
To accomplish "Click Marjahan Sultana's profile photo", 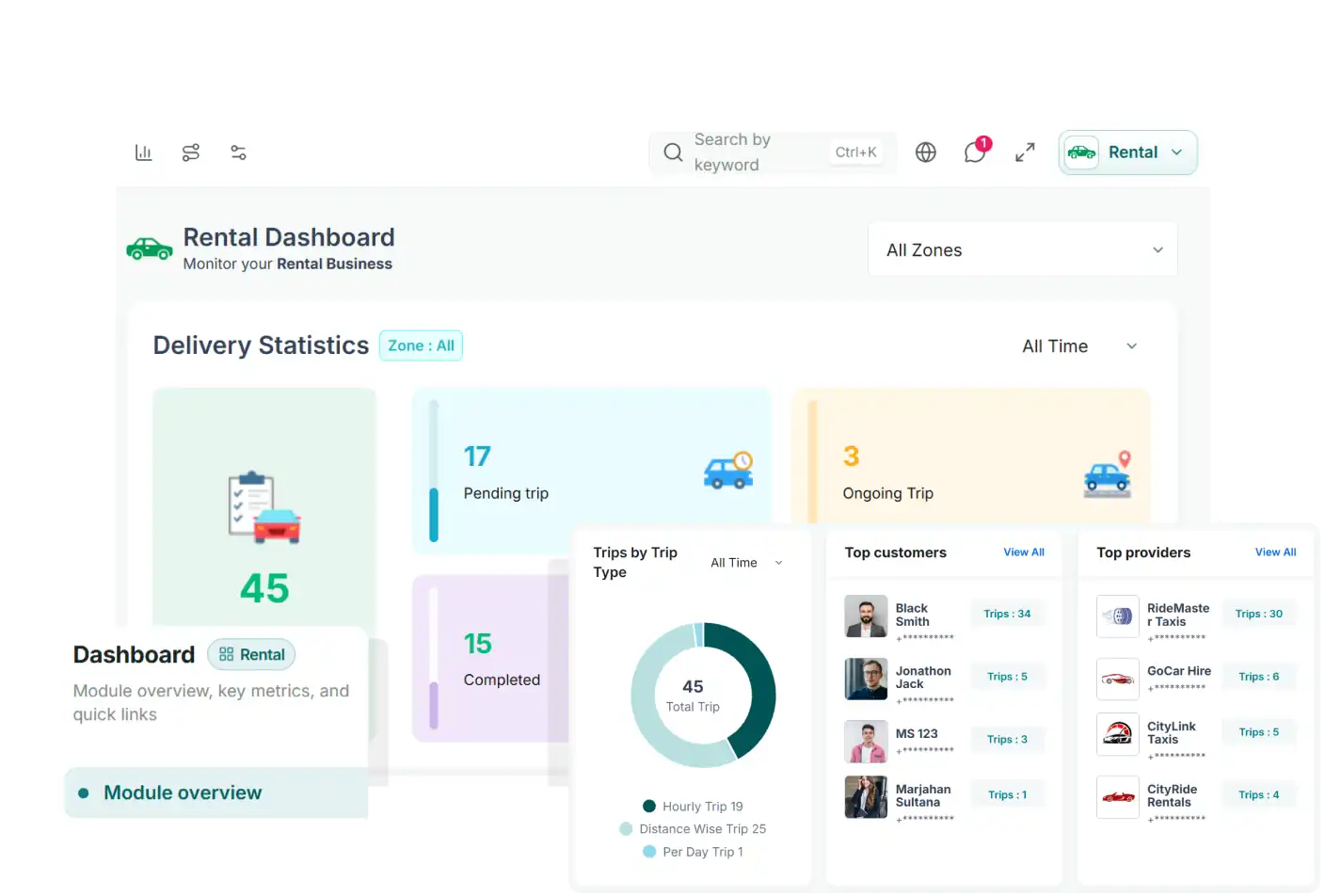I will click(866, 797).
